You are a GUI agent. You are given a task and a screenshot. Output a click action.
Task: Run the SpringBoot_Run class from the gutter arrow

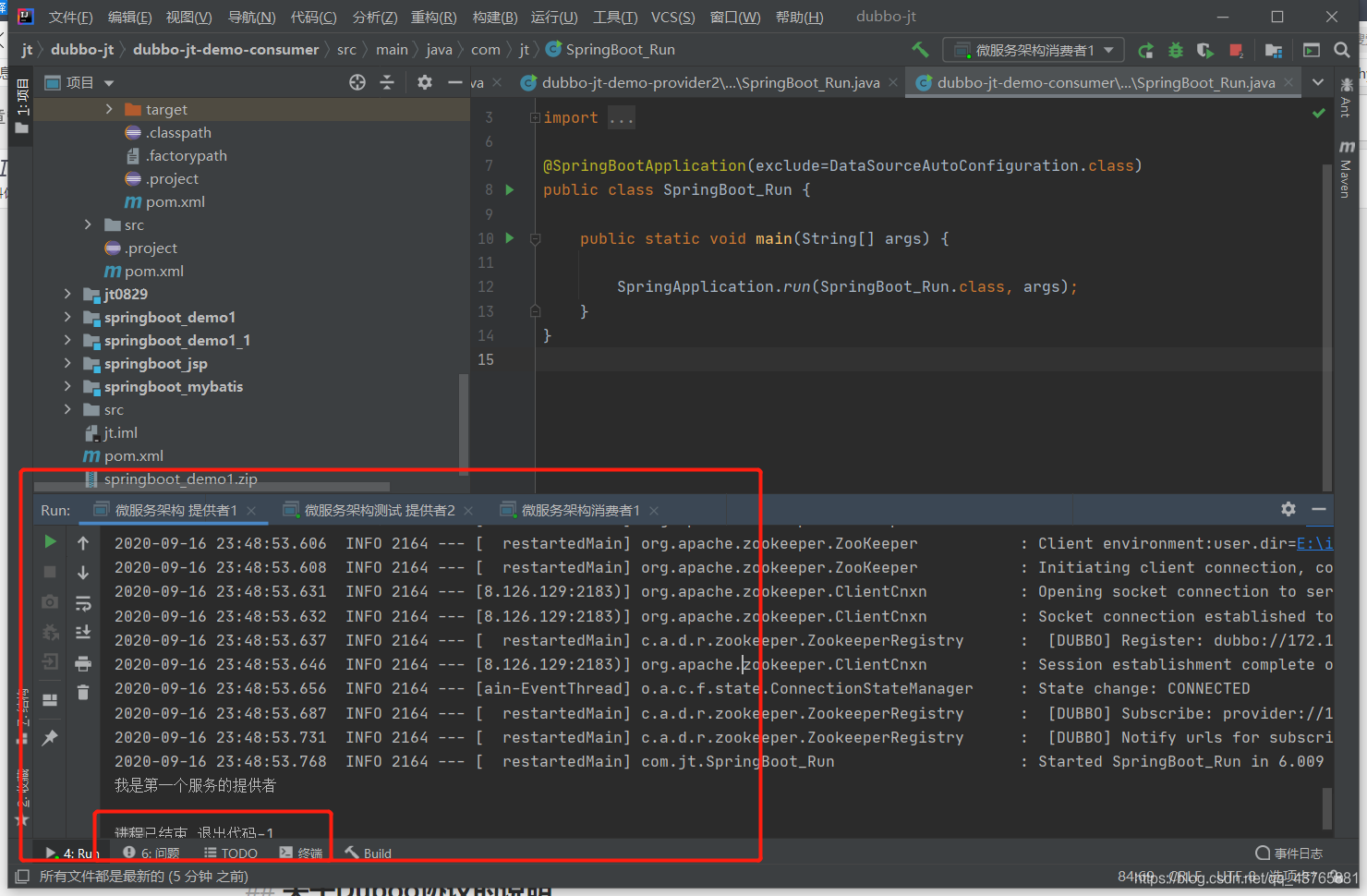509,189
